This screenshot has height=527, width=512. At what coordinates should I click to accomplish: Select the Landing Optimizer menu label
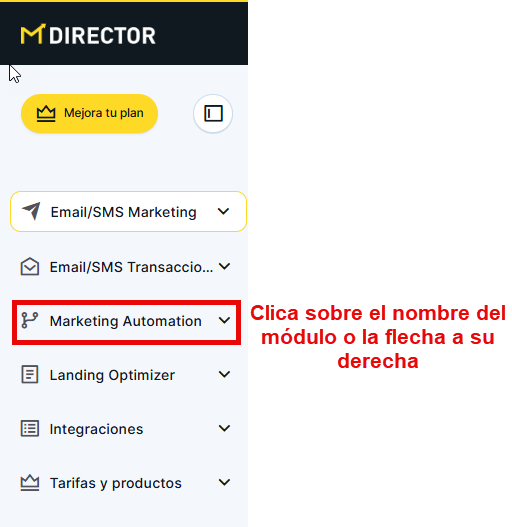[112, 375]
